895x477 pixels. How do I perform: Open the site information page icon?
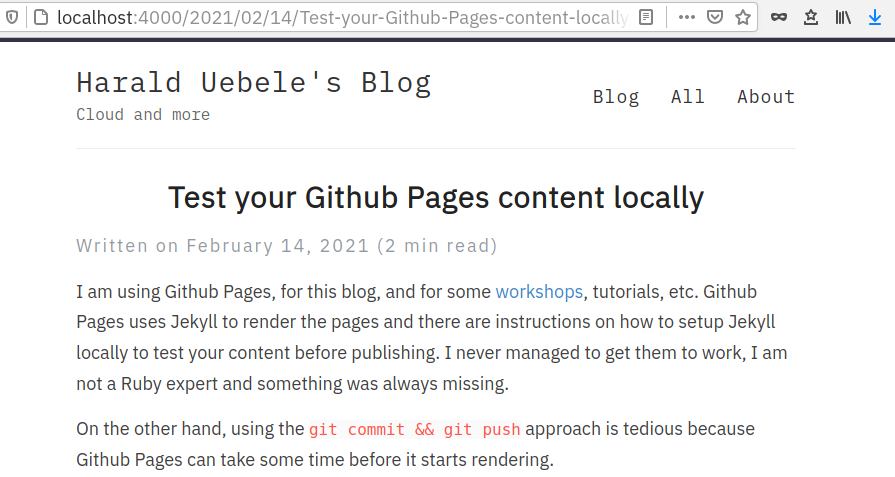41,18
